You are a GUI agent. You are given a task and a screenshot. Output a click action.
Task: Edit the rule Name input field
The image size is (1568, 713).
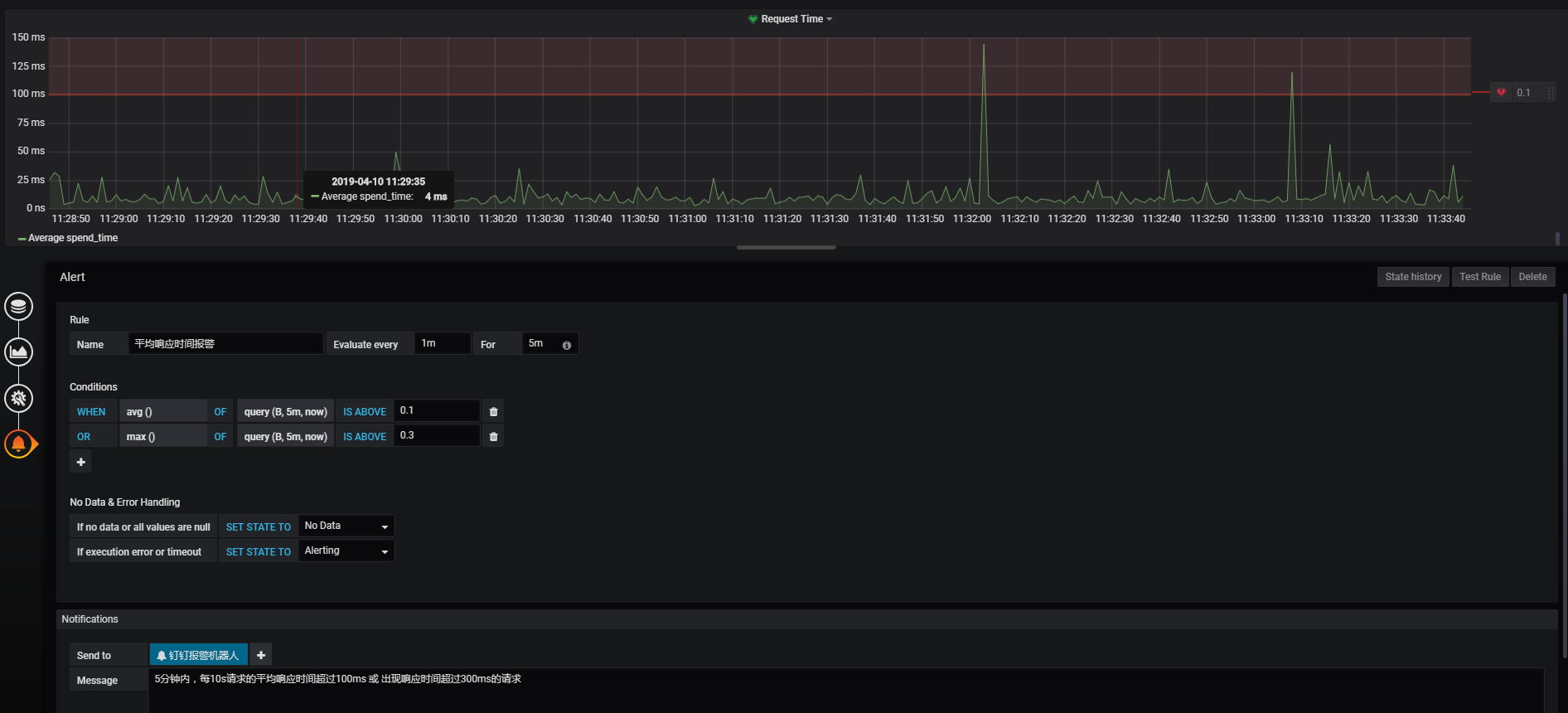225,343
